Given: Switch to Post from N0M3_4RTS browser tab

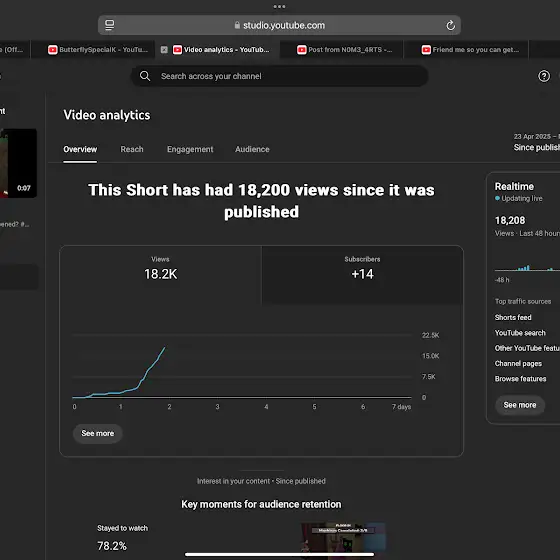Looking at the screenshot, I should 342,50.
